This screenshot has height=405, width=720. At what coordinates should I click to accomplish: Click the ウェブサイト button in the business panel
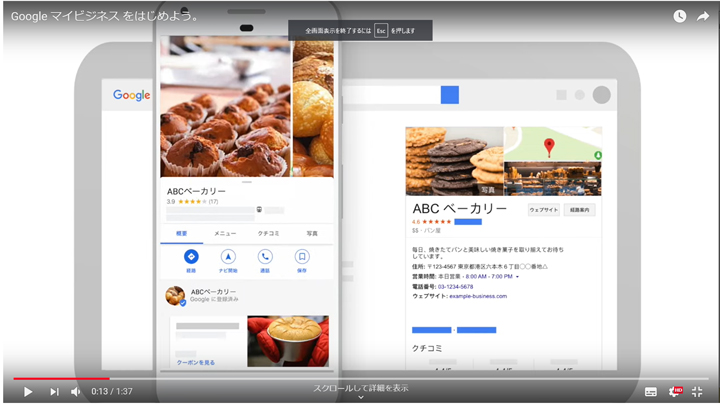pyautogui.click(x=544, y=210)
